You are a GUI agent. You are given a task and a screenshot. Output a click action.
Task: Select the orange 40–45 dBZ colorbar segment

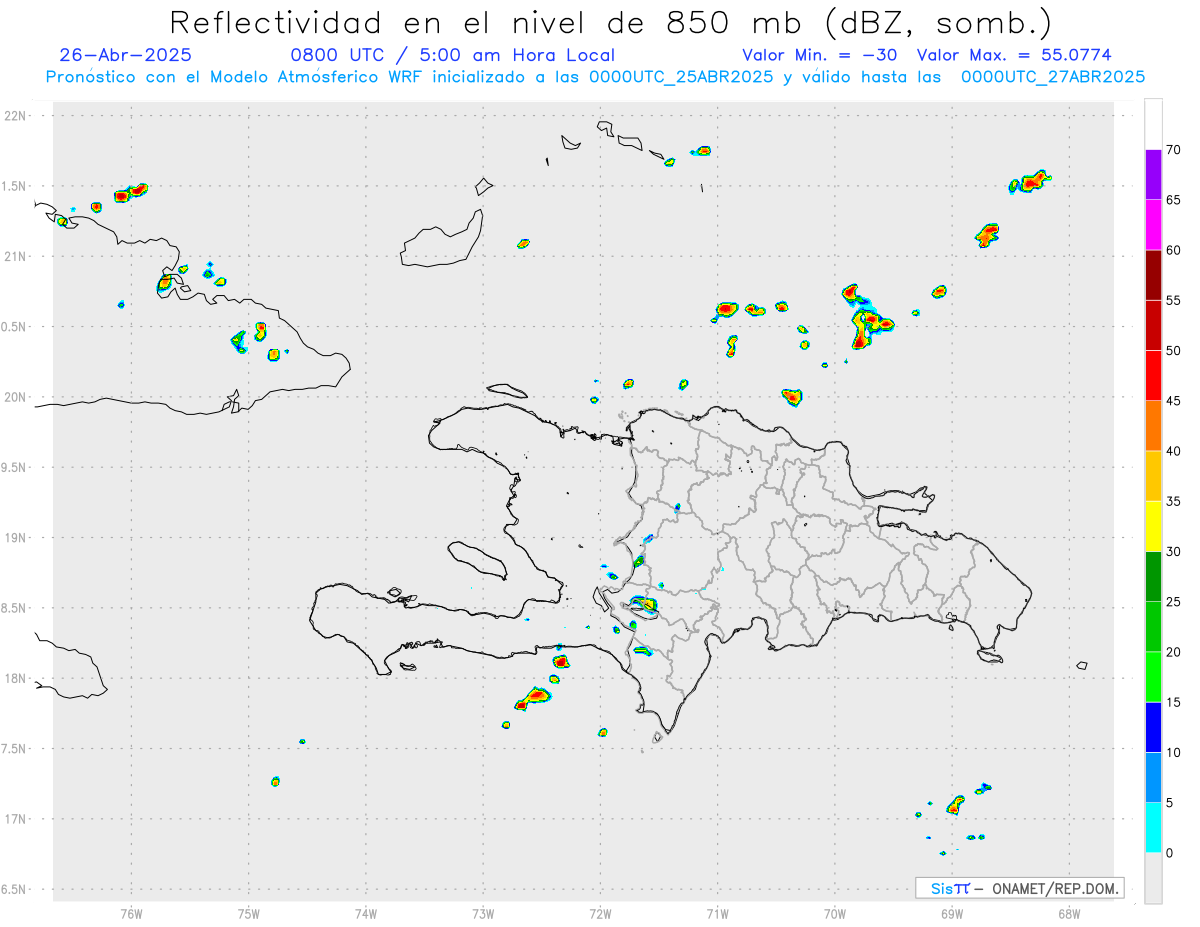point(1154,426)
